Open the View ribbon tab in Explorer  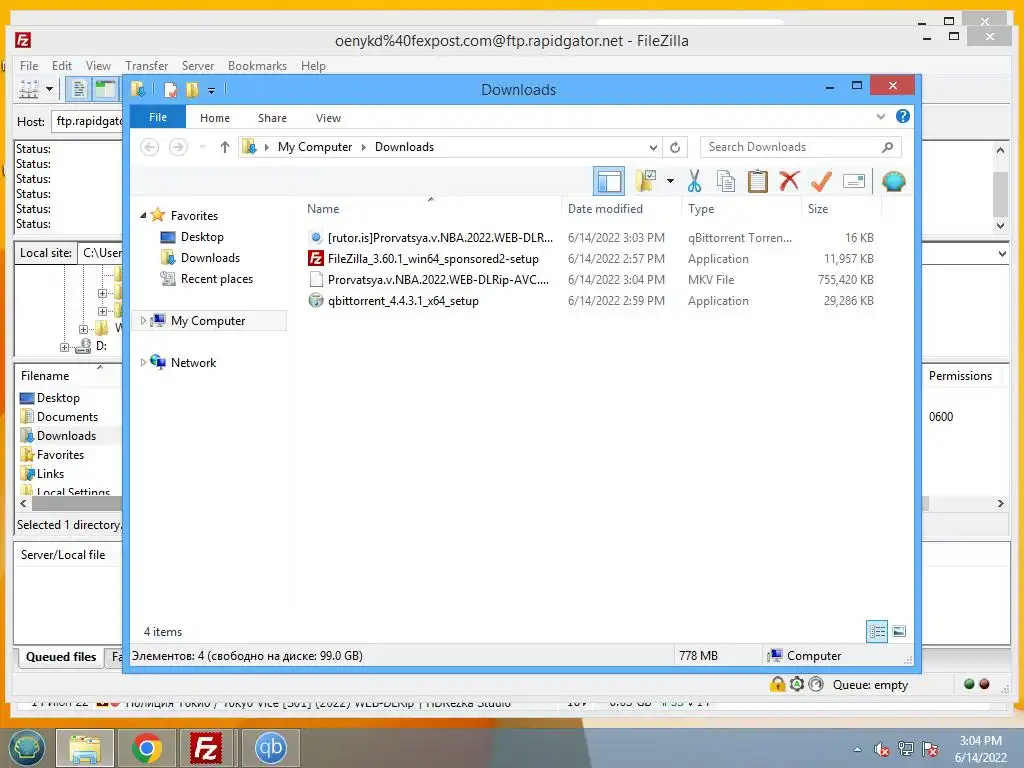point(328,118)
